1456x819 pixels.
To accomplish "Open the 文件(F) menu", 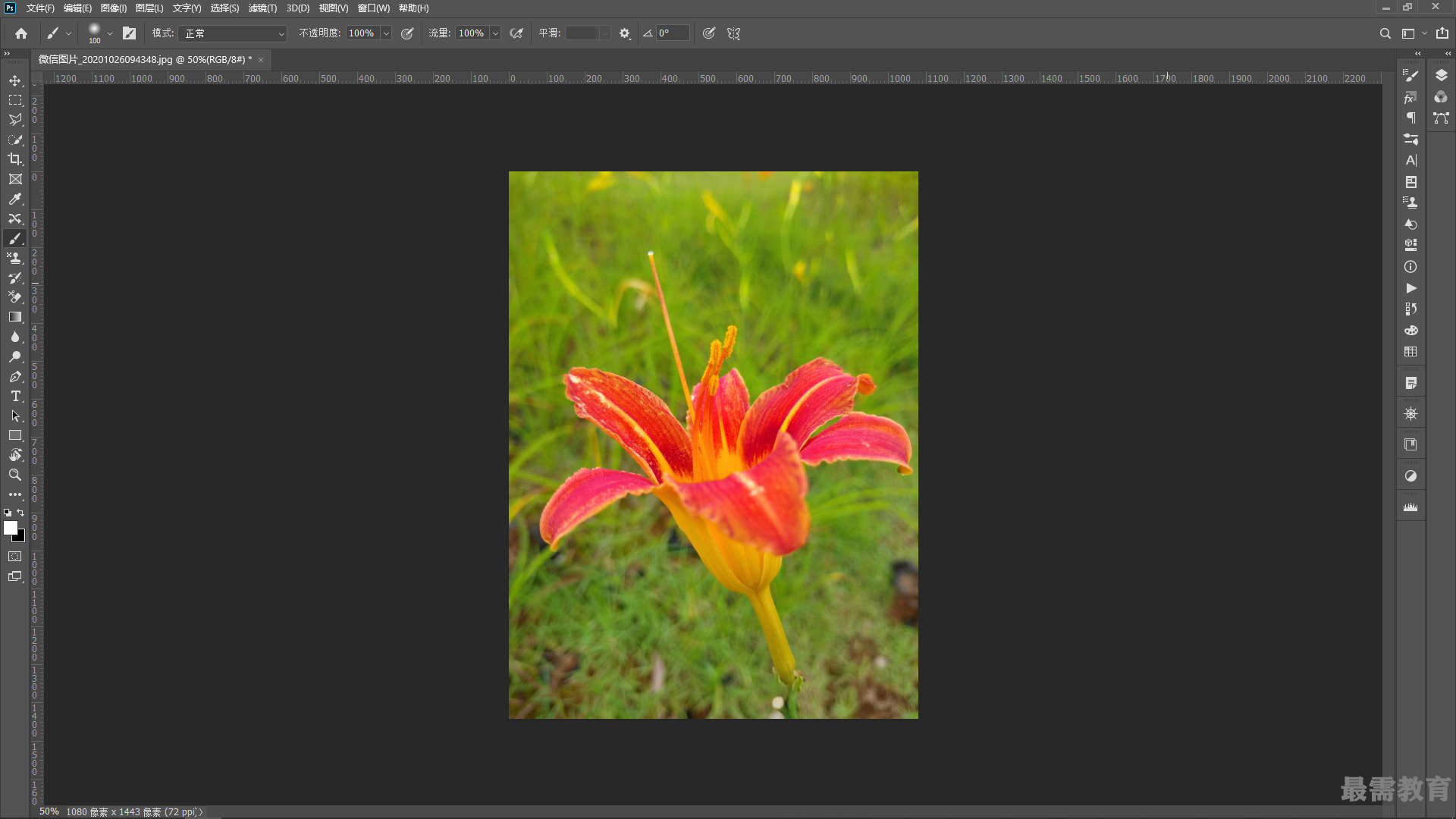I will [40, 8].
